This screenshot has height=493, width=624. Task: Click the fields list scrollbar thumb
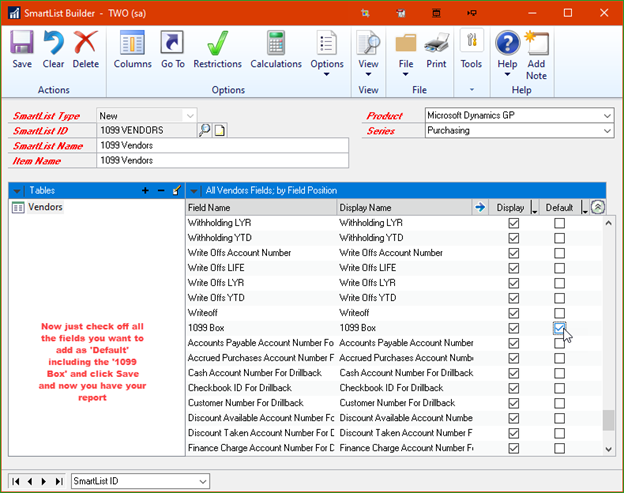coord(608,420)
